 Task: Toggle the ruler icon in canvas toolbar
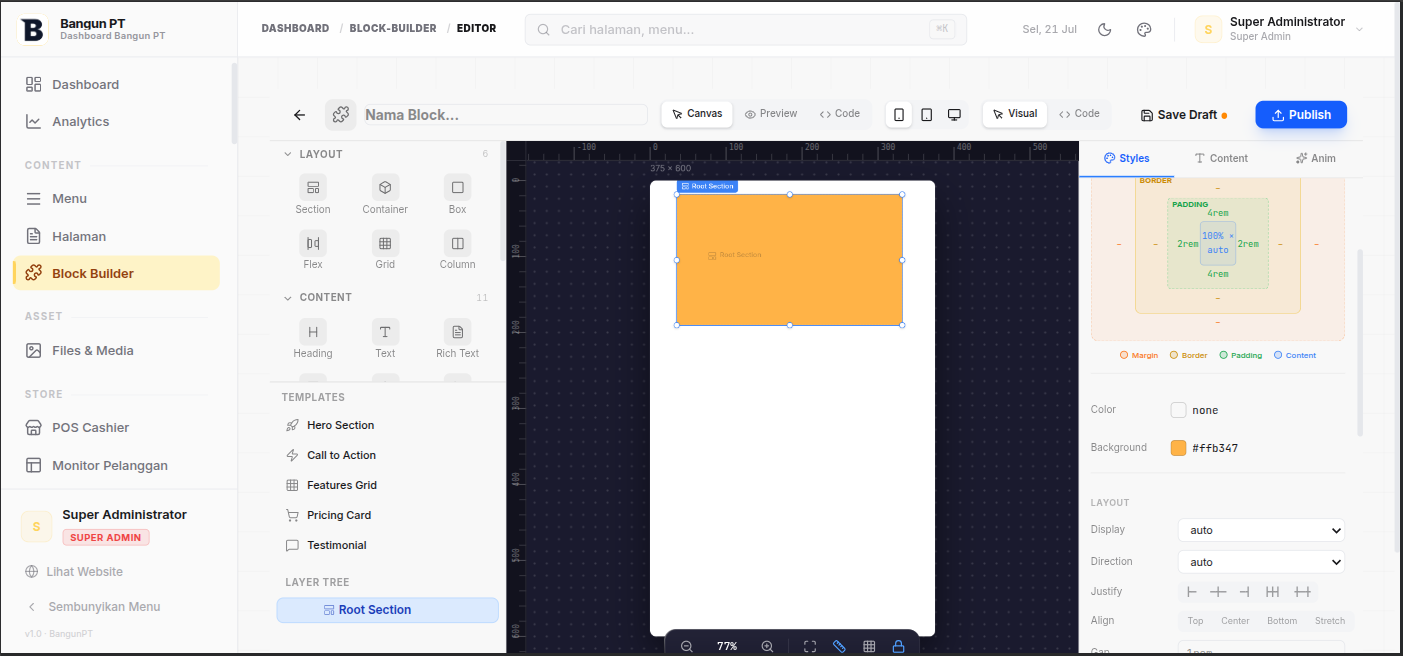(x=839, y=647)
